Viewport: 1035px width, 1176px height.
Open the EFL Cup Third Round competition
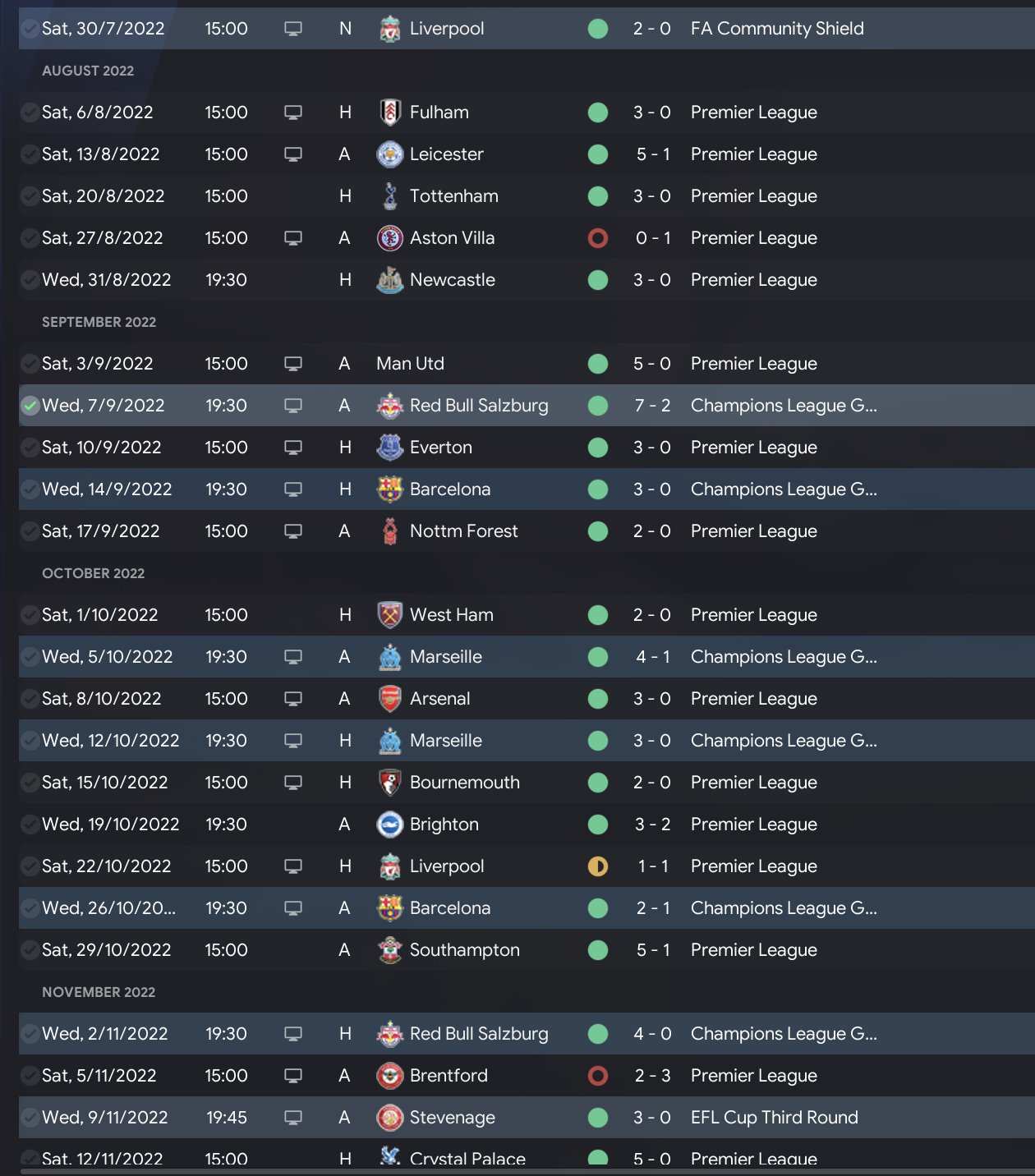(x=774, y=1118)
